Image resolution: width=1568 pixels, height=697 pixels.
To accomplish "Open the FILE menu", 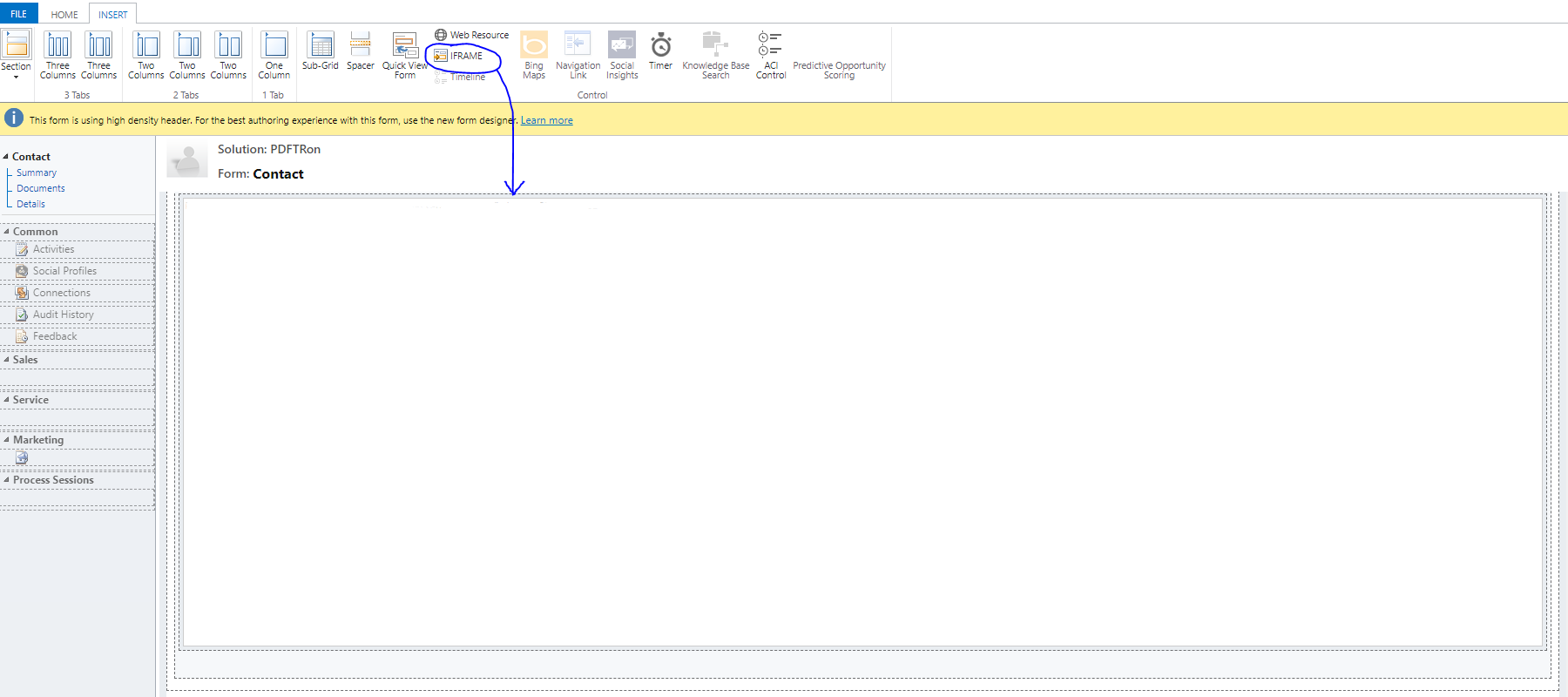I will [x=18, y=14].
